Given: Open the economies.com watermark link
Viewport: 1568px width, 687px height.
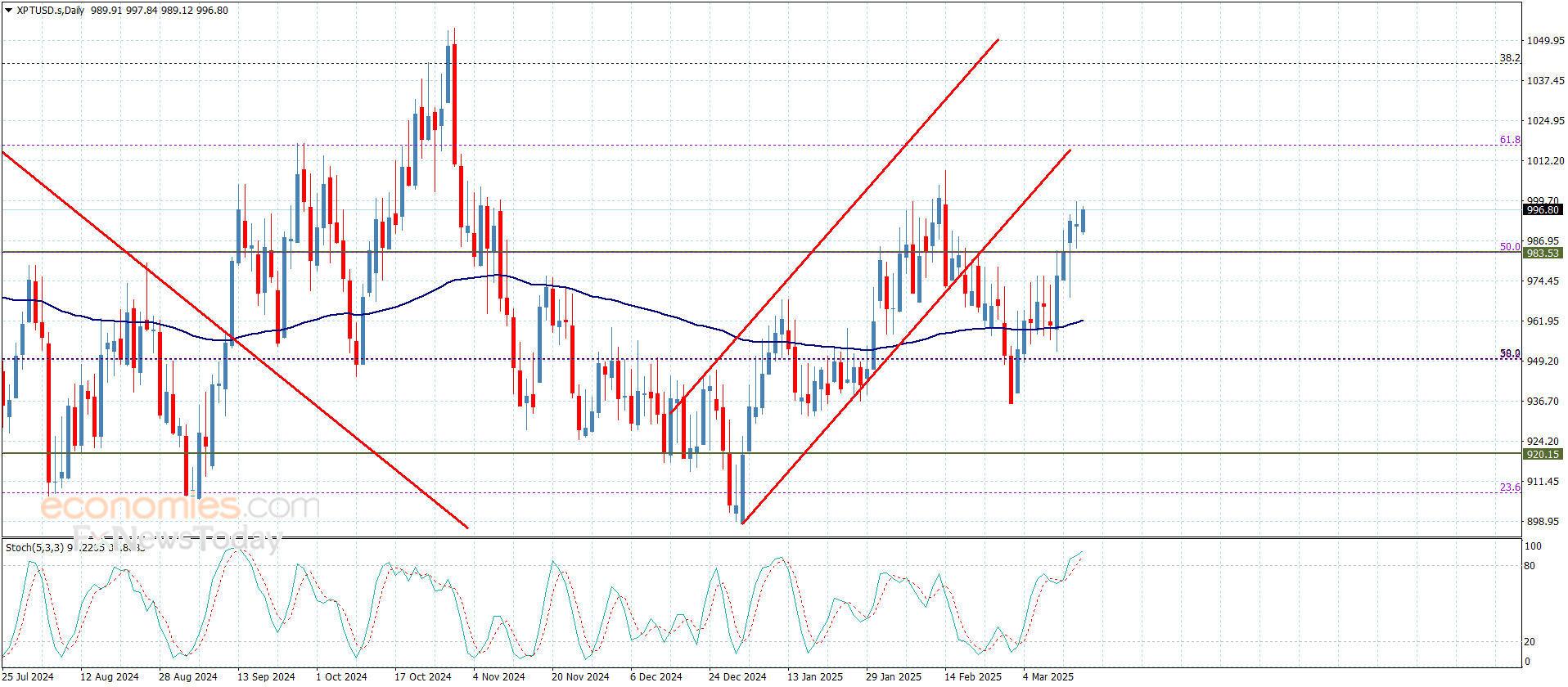Looking at the screenshot, I should click(x=180, y=507).
